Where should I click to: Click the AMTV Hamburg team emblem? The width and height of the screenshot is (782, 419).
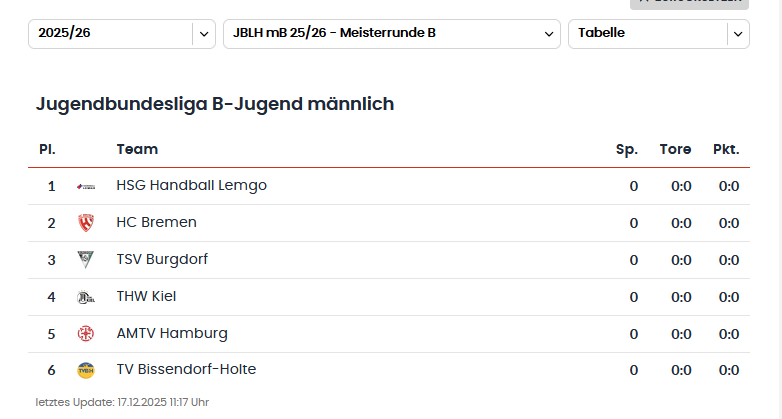(86, 334)
